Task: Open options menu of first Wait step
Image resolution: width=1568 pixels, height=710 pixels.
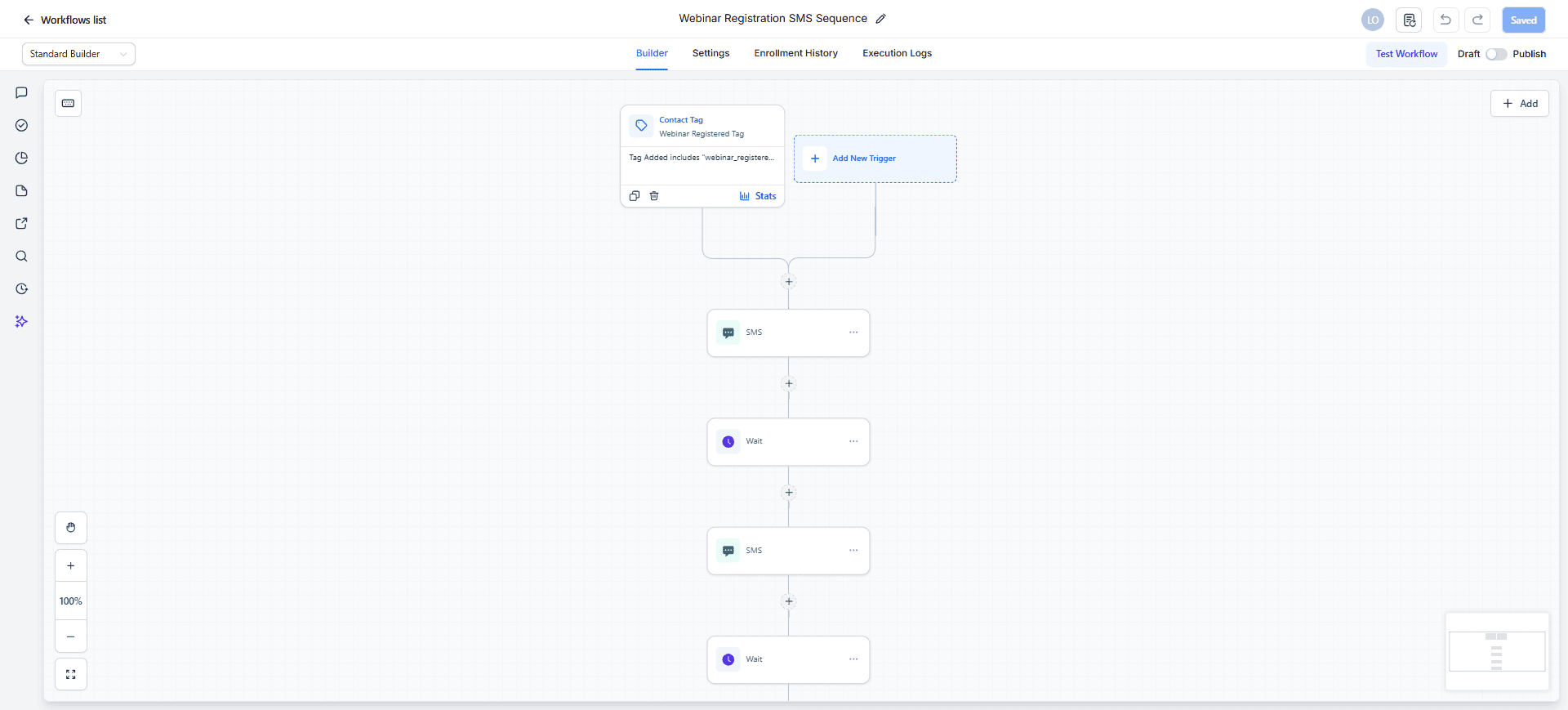Action: (x=853, y=441)
